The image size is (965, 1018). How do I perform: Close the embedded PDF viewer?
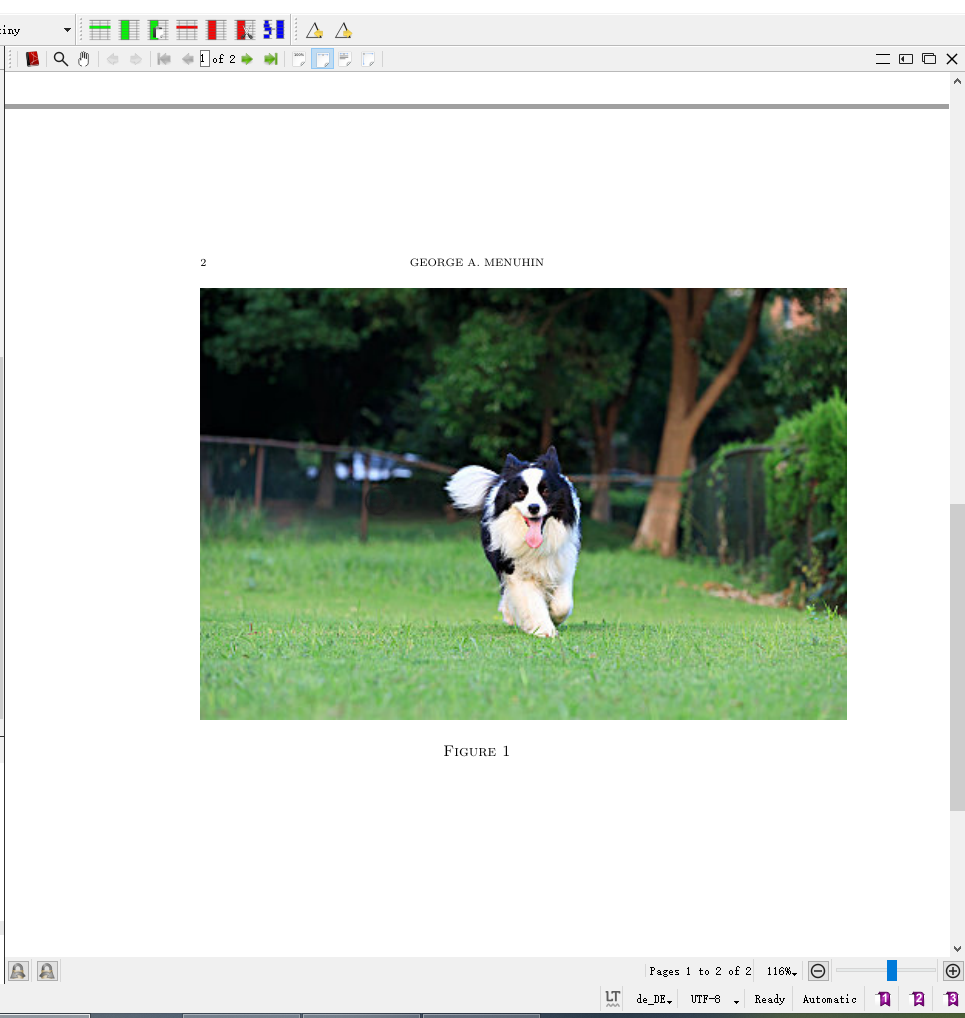click(952, 59)
